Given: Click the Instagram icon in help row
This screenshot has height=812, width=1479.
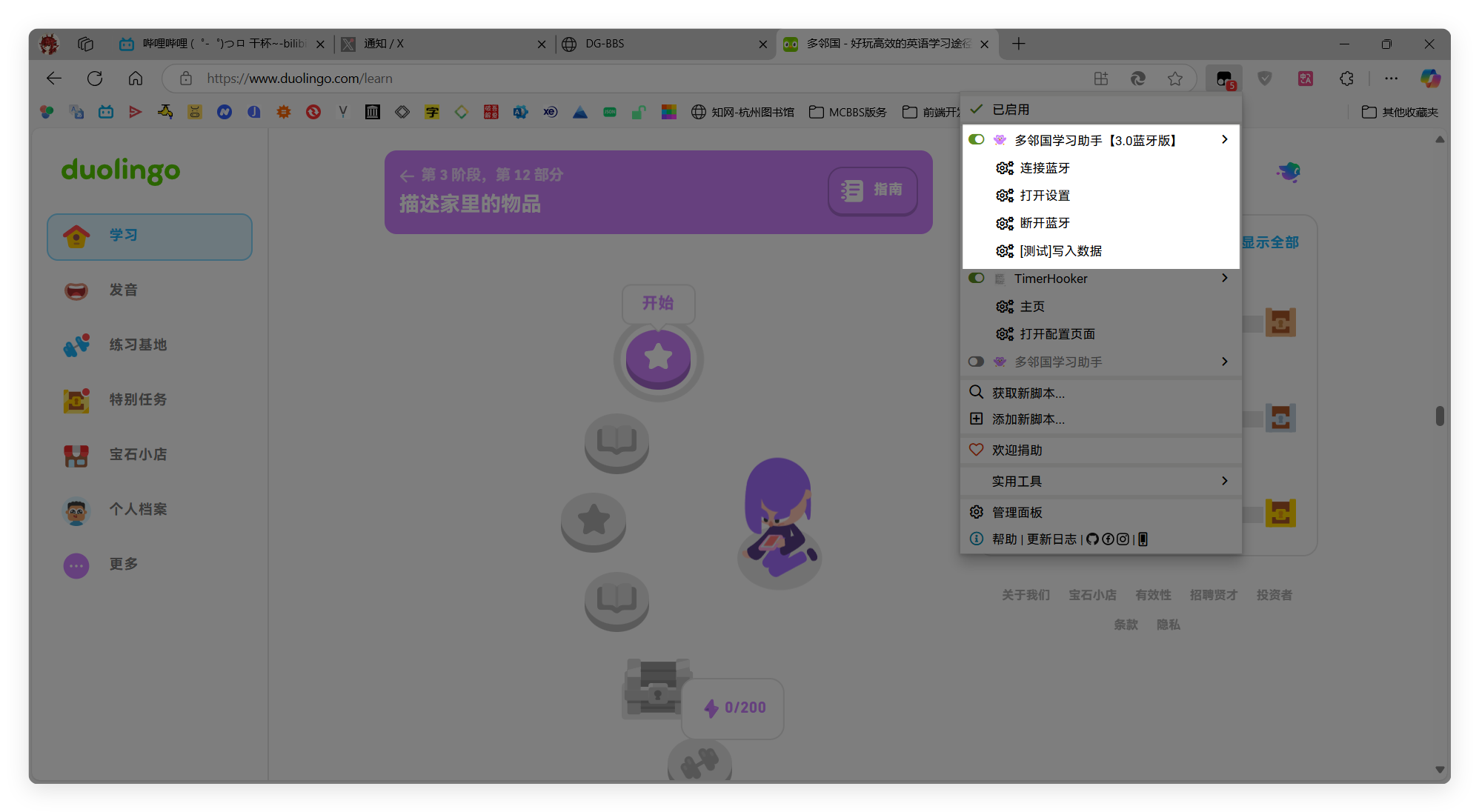Looking at the screenshot, I should coord(1123,539).
